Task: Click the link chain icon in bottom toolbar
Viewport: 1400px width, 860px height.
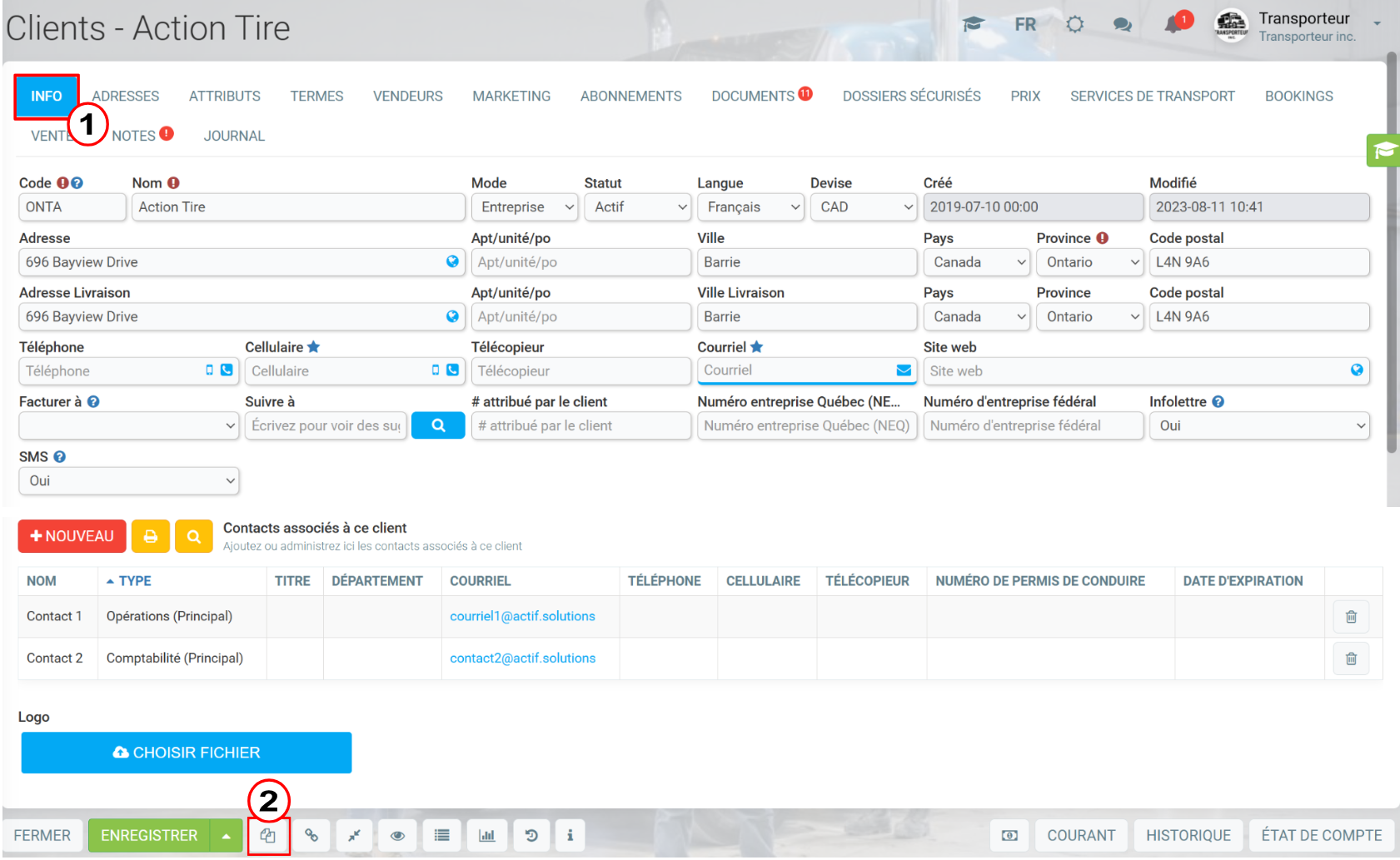Action: 311,835
